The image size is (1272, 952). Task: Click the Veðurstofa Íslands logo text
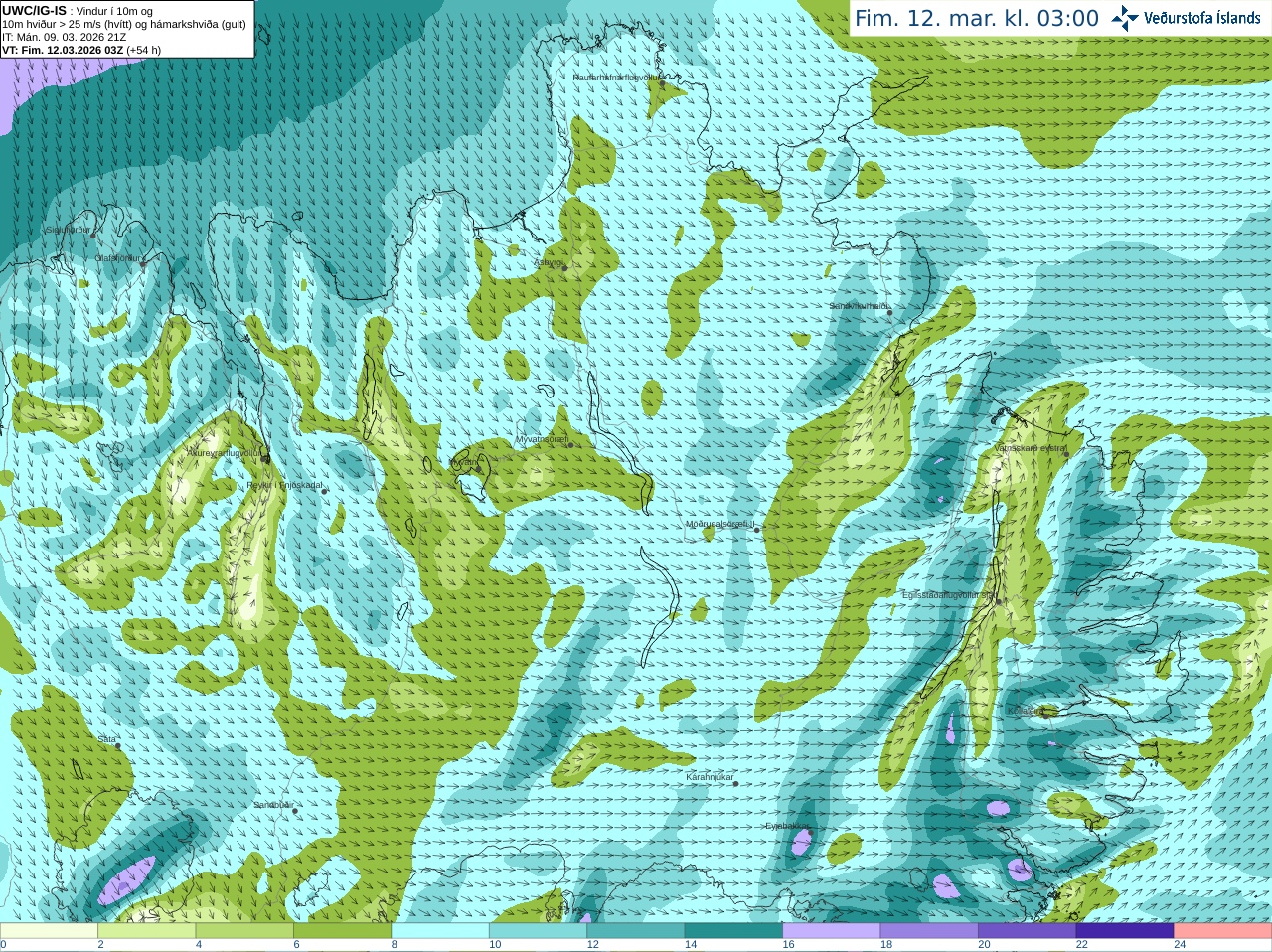pos(1201,18)
